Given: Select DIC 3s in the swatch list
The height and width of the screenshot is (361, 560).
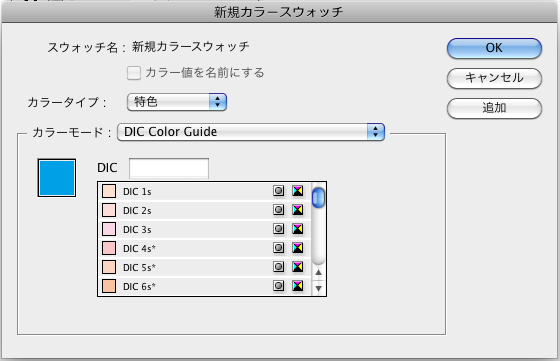Looking at the screenshot, I should (204, 229).
